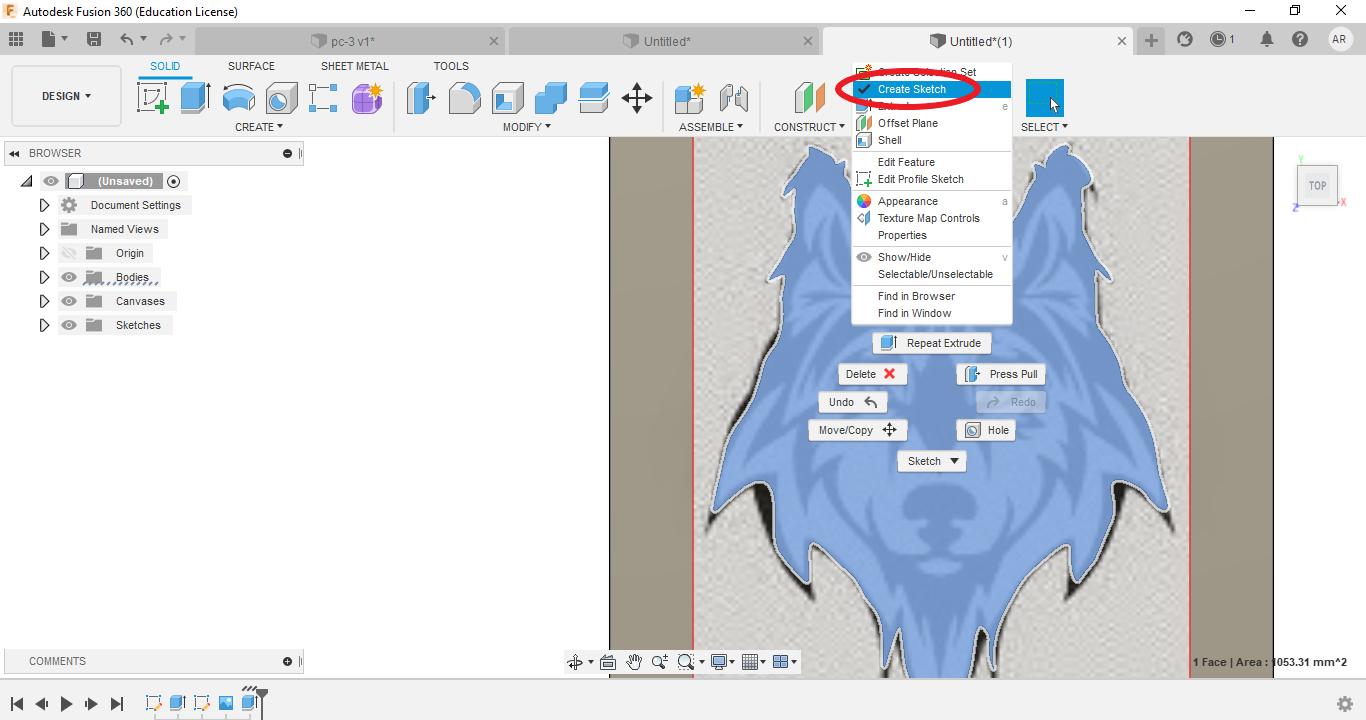Click the New Component icon in Assemble

coord(690,98)
